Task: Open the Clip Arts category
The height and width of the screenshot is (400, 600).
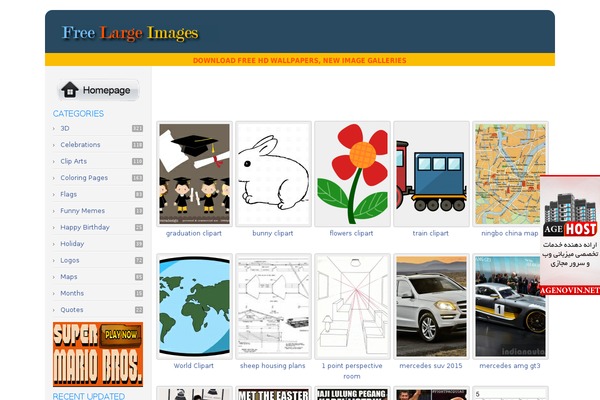Action: coord(73,161)
